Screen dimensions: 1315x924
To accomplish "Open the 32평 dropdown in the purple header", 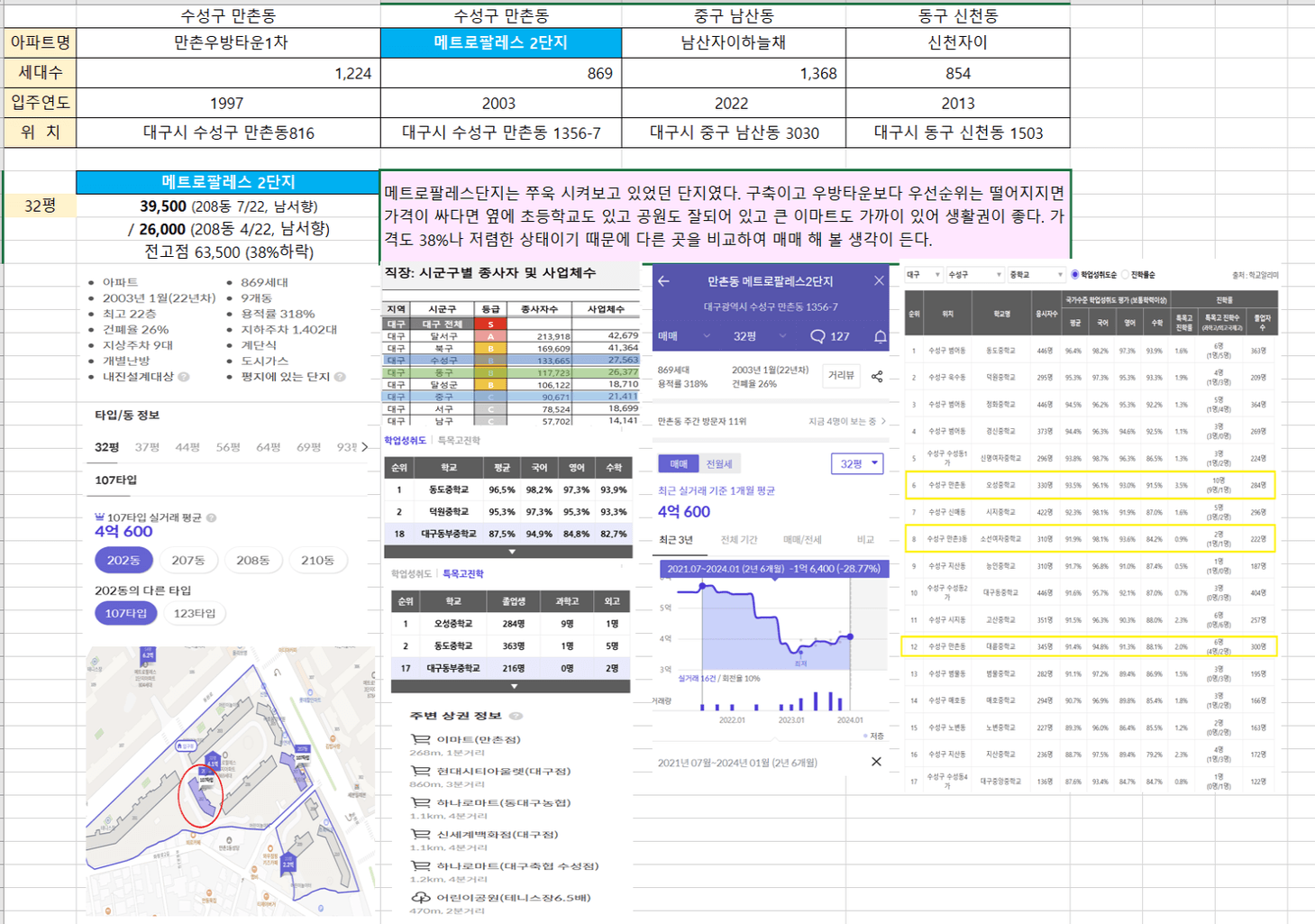I will (x=760, y=336).
